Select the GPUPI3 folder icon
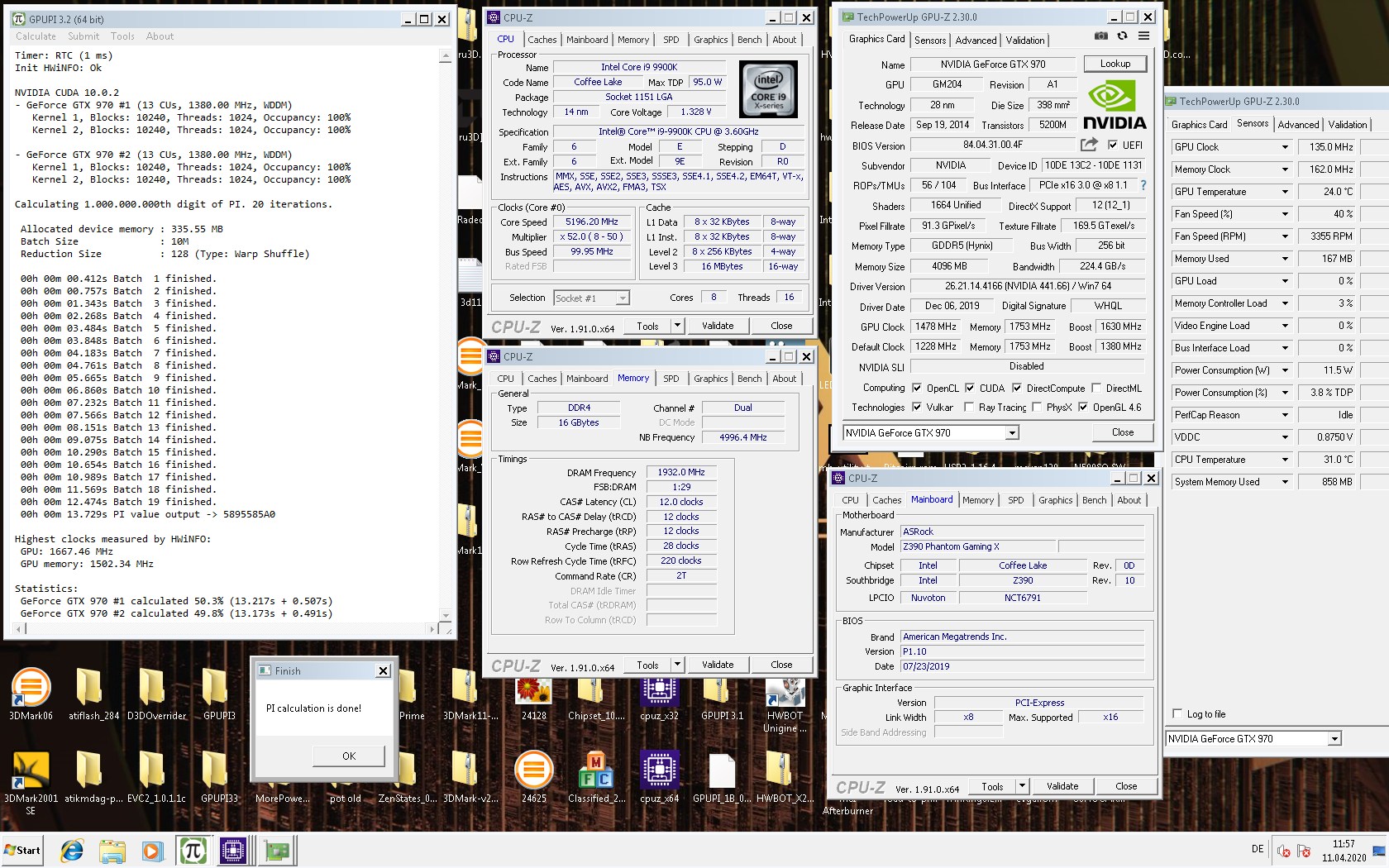The height and width of the screenshot is (868, 1389). click(219, 695)
